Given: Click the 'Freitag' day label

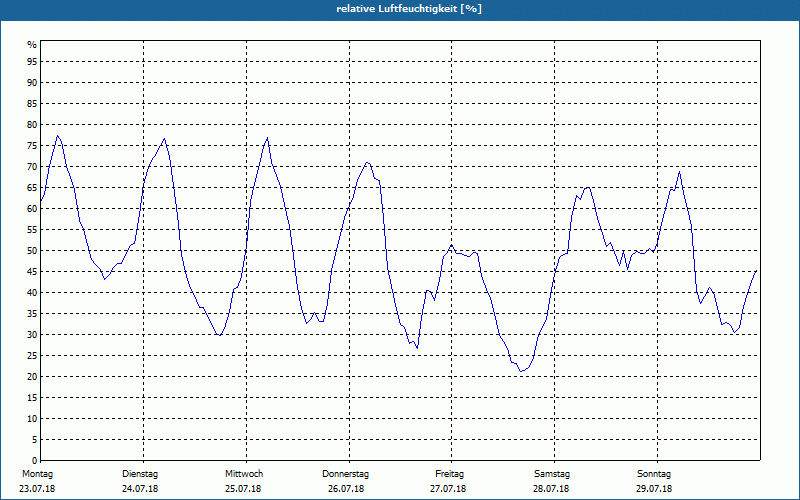Looking at the screenshot, I should [x=449, y=474].
